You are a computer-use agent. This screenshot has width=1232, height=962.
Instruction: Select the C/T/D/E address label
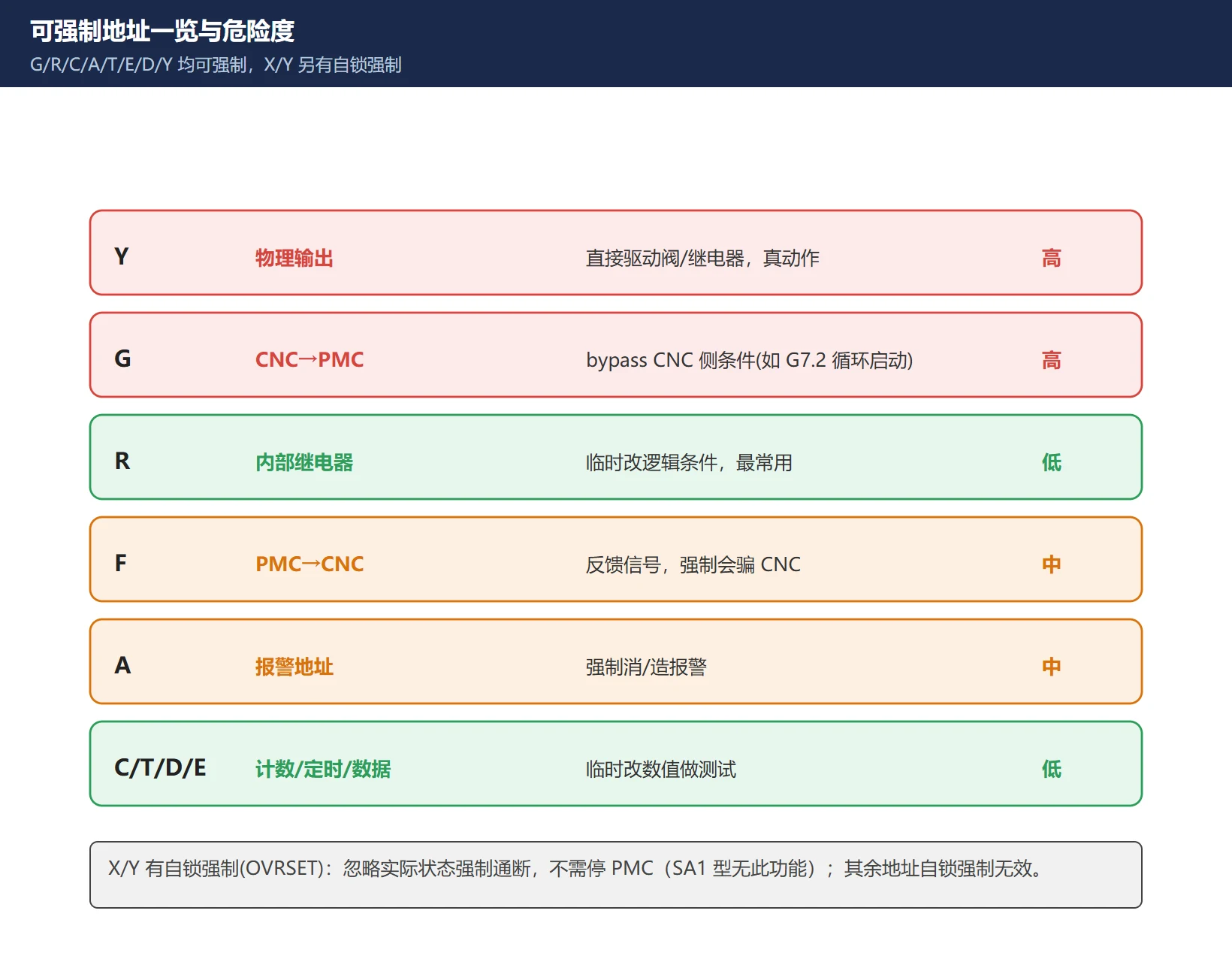(160, 767)
